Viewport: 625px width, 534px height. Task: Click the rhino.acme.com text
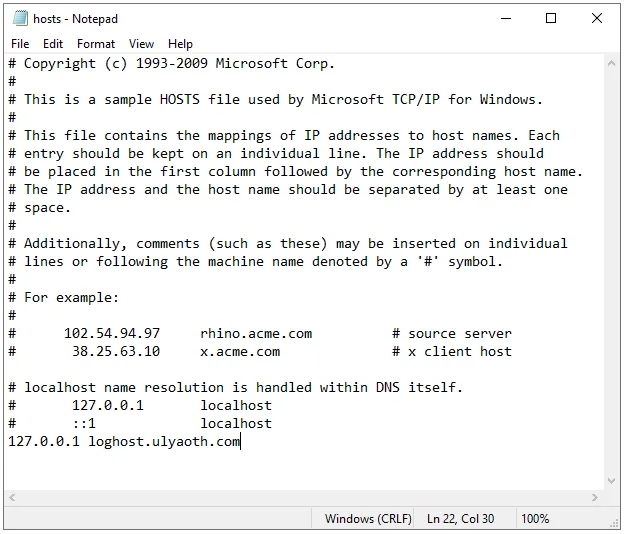(256, 333)
